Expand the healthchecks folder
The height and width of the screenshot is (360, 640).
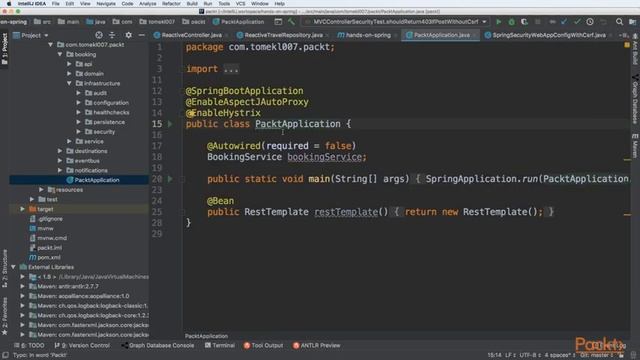pyautogui.click(x=79, y=112)
